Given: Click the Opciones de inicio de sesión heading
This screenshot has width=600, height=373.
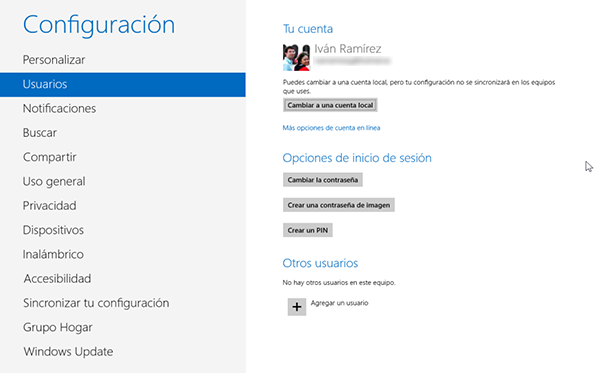Looking at the screenshot, I should pyautogui.click(x=357, y=158).
